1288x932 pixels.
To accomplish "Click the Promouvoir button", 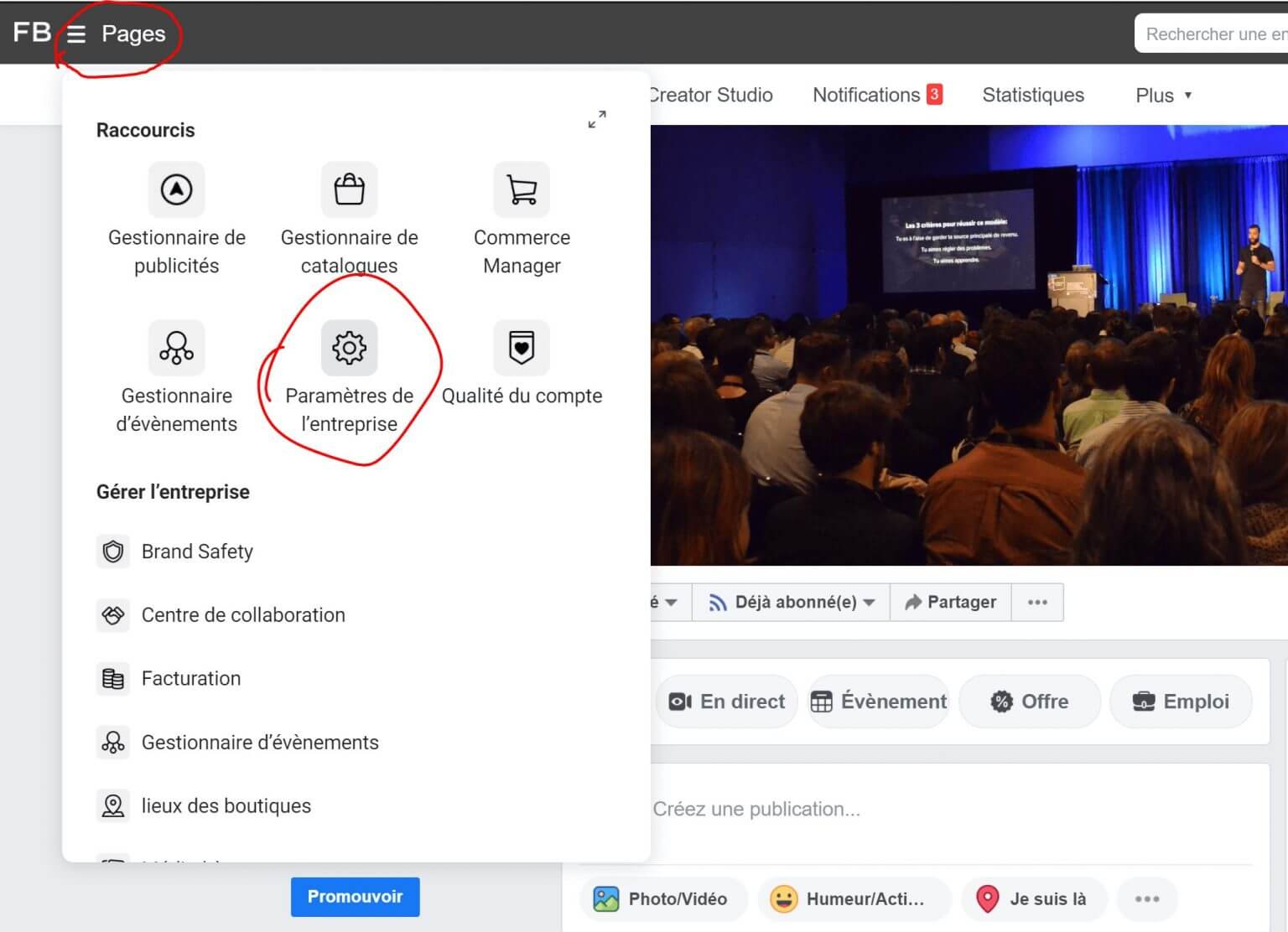I will click(x=355, y=897).
